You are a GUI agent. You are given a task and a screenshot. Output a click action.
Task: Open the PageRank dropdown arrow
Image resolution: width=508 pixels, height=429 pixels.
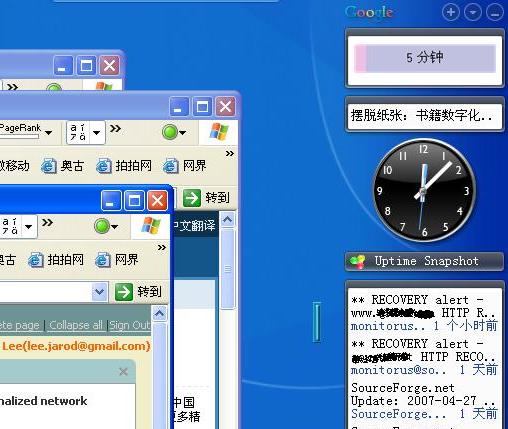tap(49, 133)
